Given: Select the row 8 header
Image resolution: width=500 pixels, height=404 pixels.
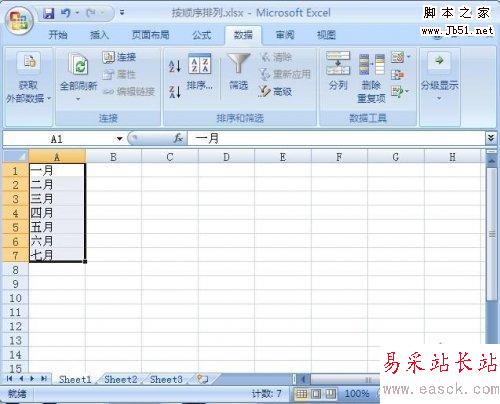Looking at the screenshot, I should (x=16, y=270).
